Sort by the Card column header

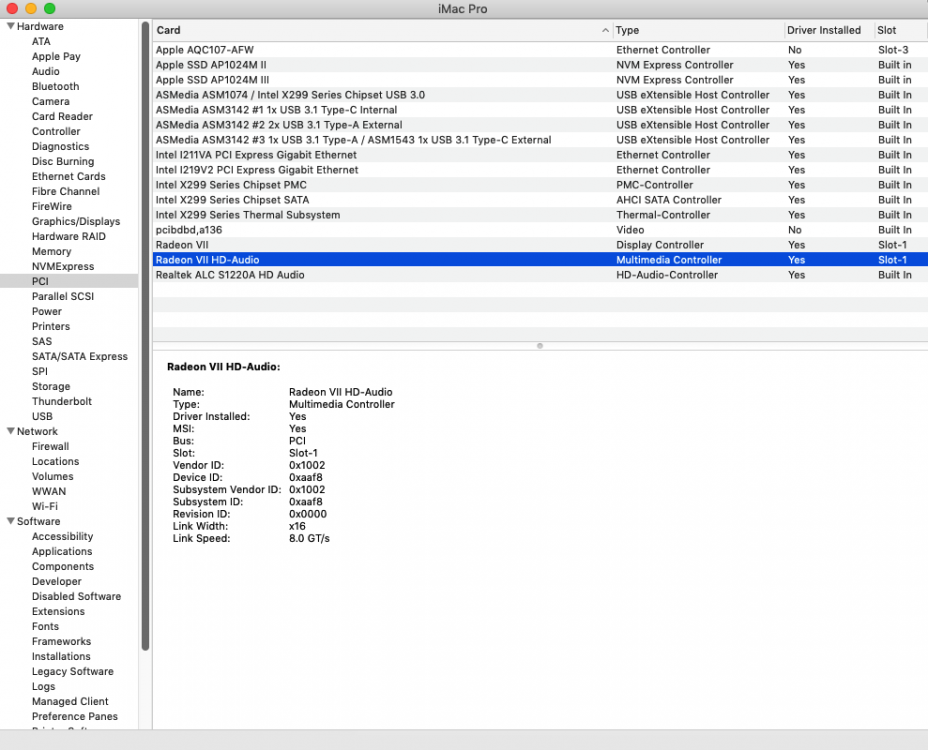pyautogui.click(x=168, y=30)
